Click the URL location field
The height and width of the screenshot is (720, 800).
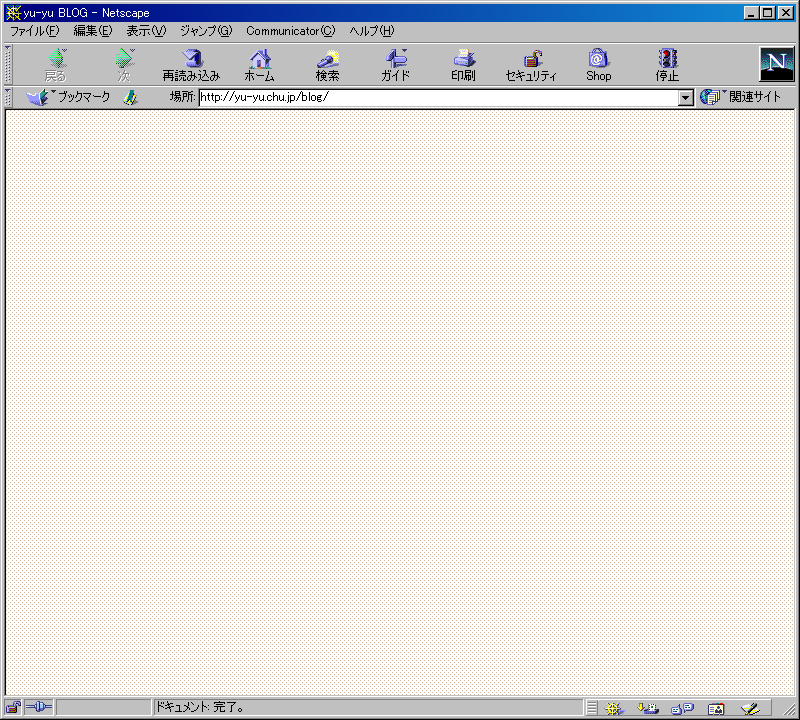pos(438,97)
